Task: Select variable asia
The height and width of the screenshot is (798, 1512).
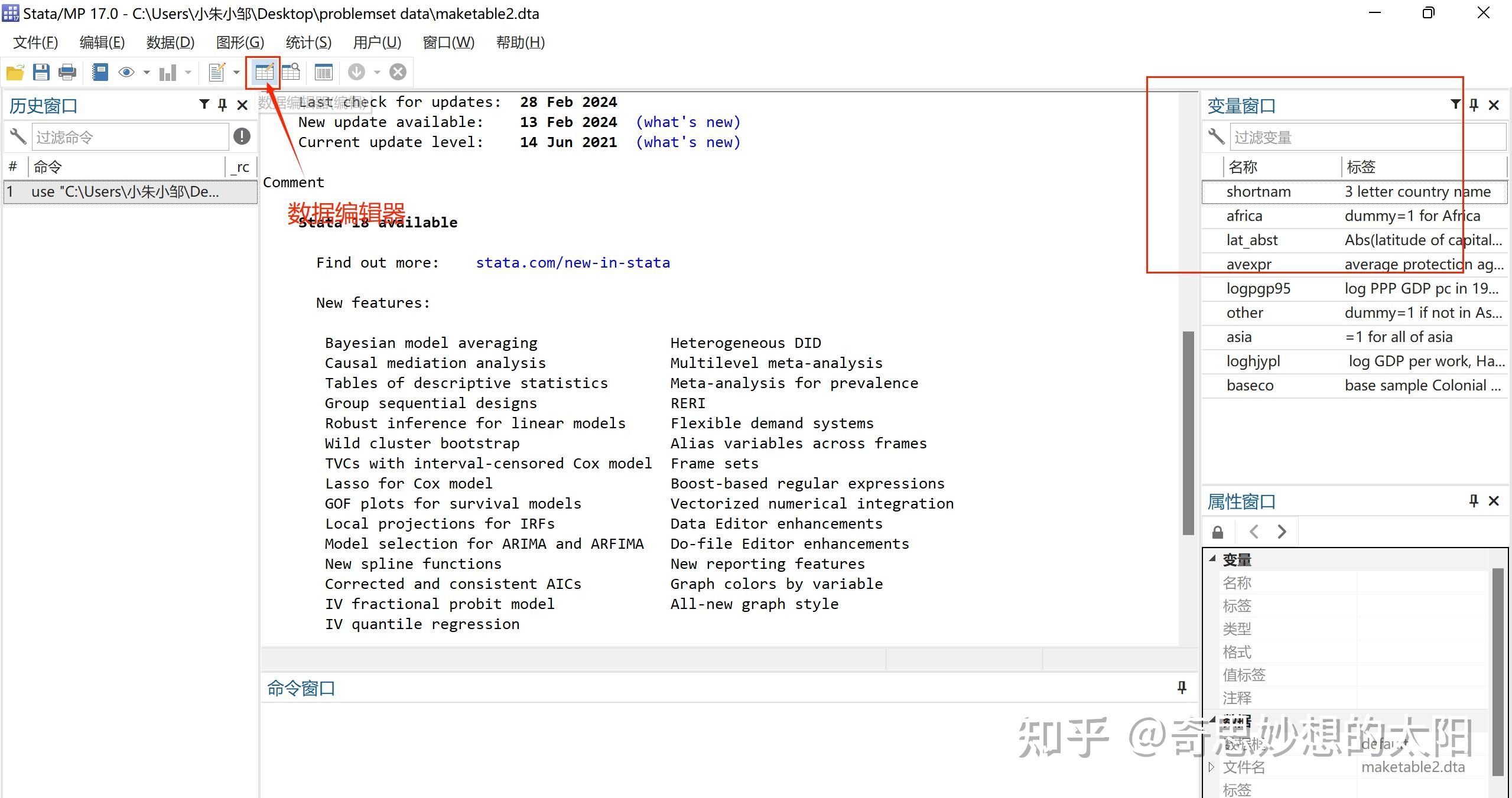Action: click(x=1355, y=337)
